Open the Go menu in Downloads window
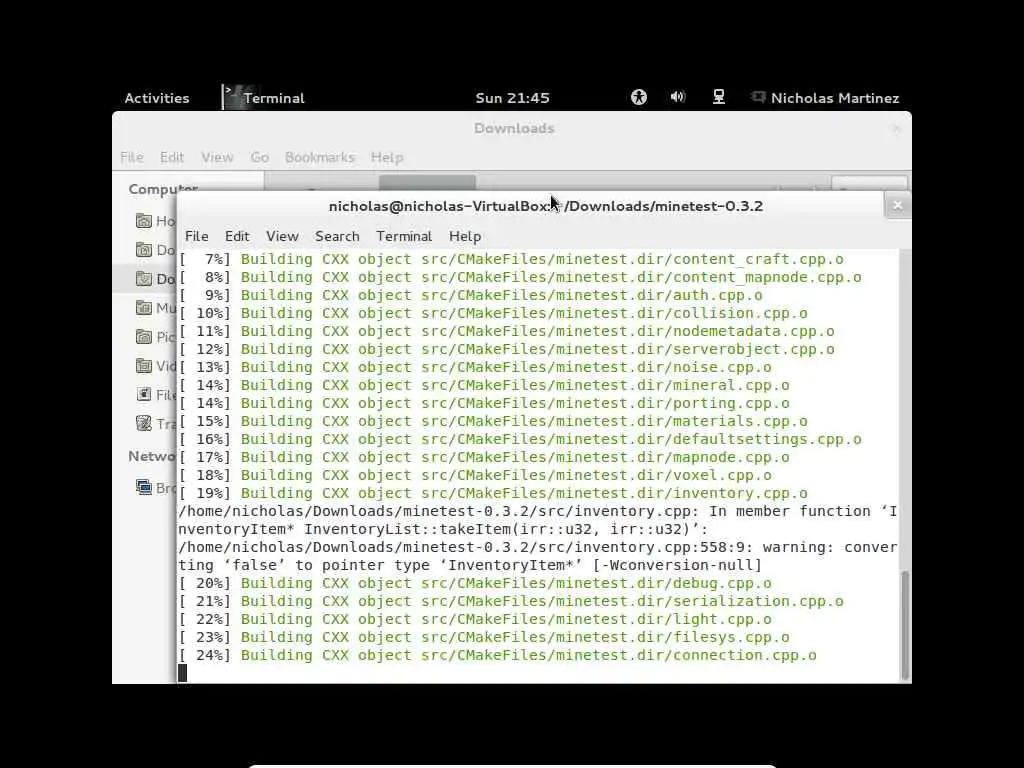This screenshot has width=1024, height=768. pos(259,157)
